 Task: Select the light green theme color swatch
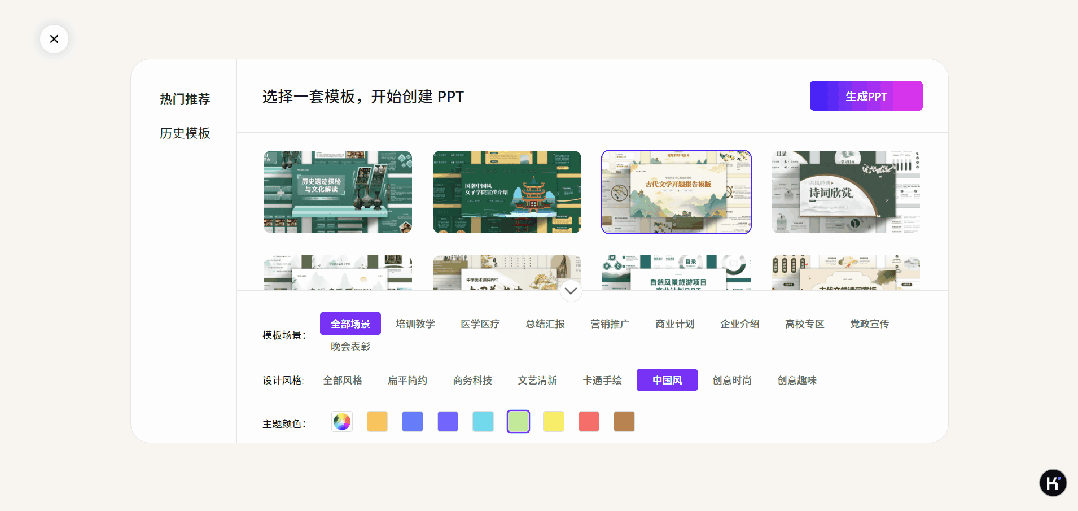[518, 422]
